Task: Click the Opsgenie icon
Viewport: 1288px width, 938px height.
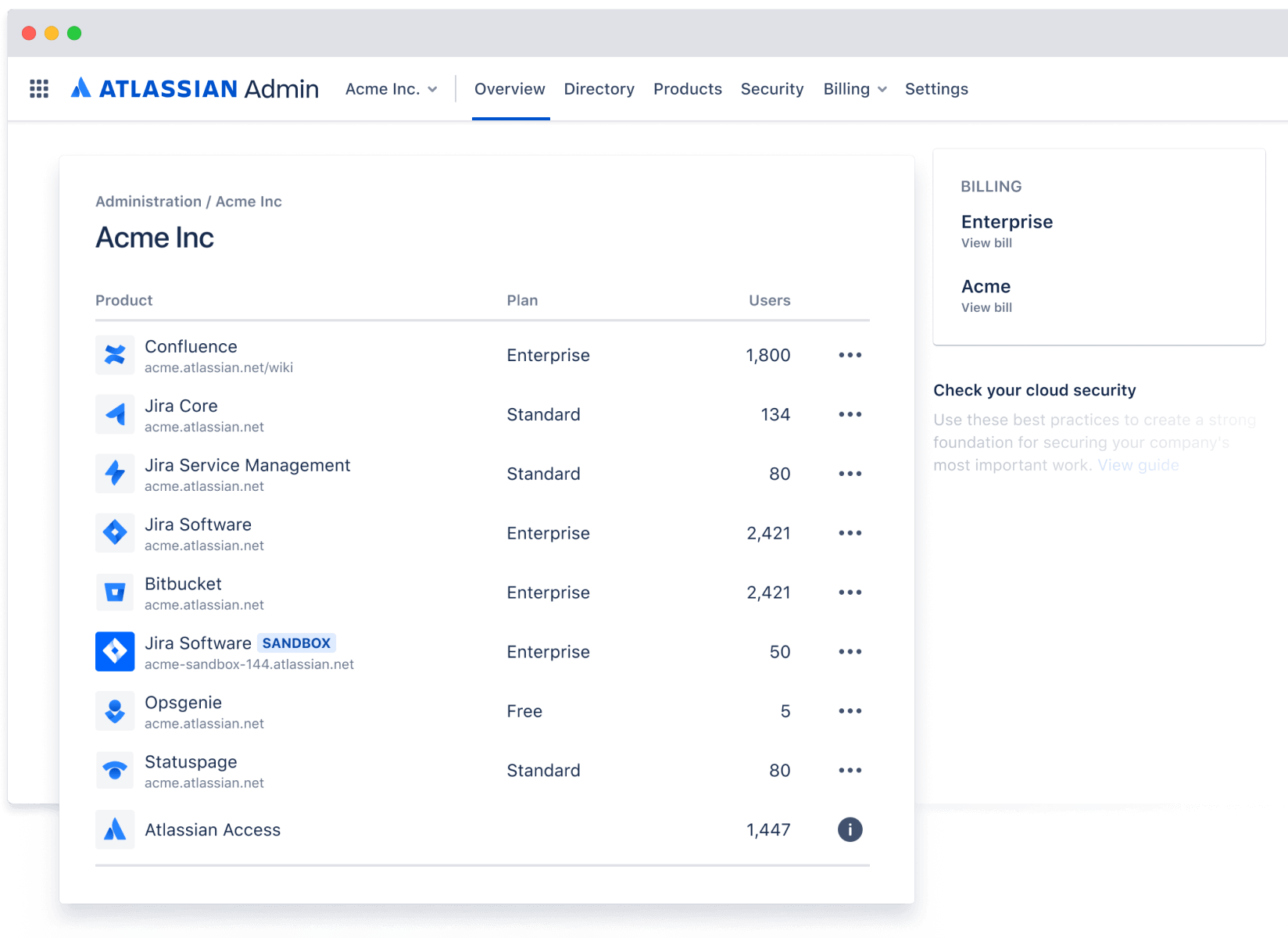Action: tap(115, 711)
